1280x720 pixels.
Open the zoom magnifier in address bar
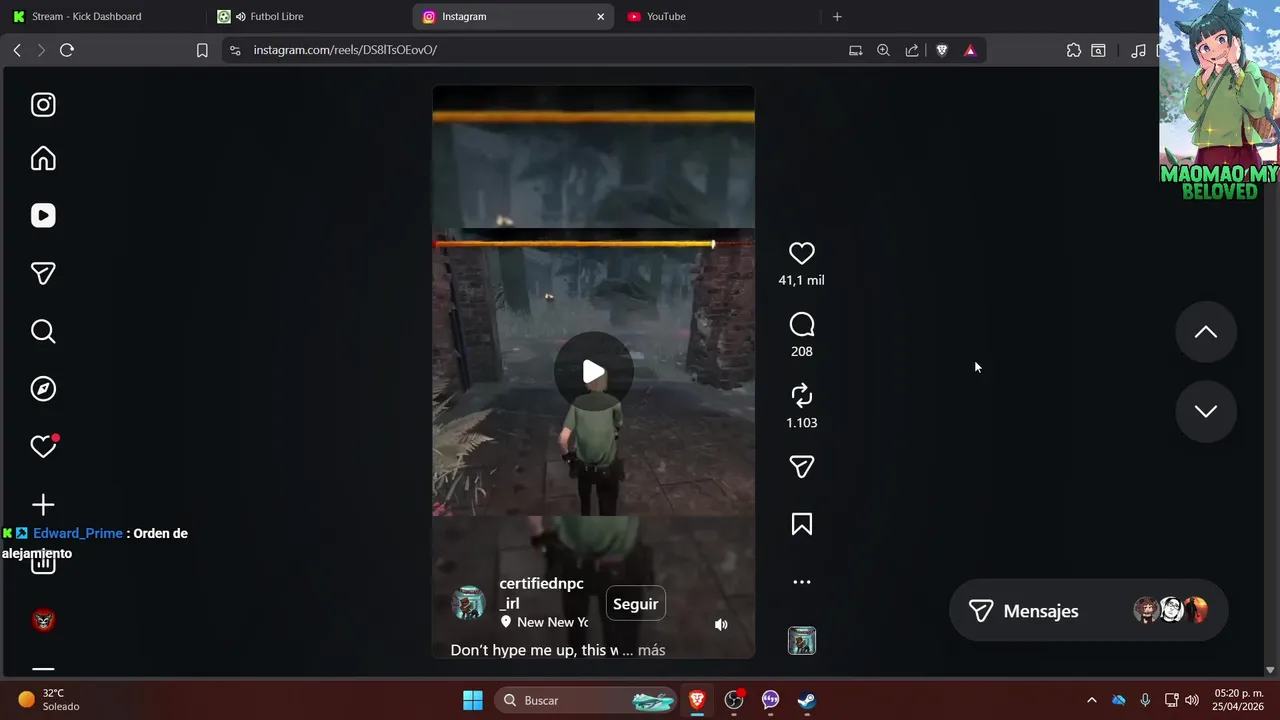click(x=884, y=50)
